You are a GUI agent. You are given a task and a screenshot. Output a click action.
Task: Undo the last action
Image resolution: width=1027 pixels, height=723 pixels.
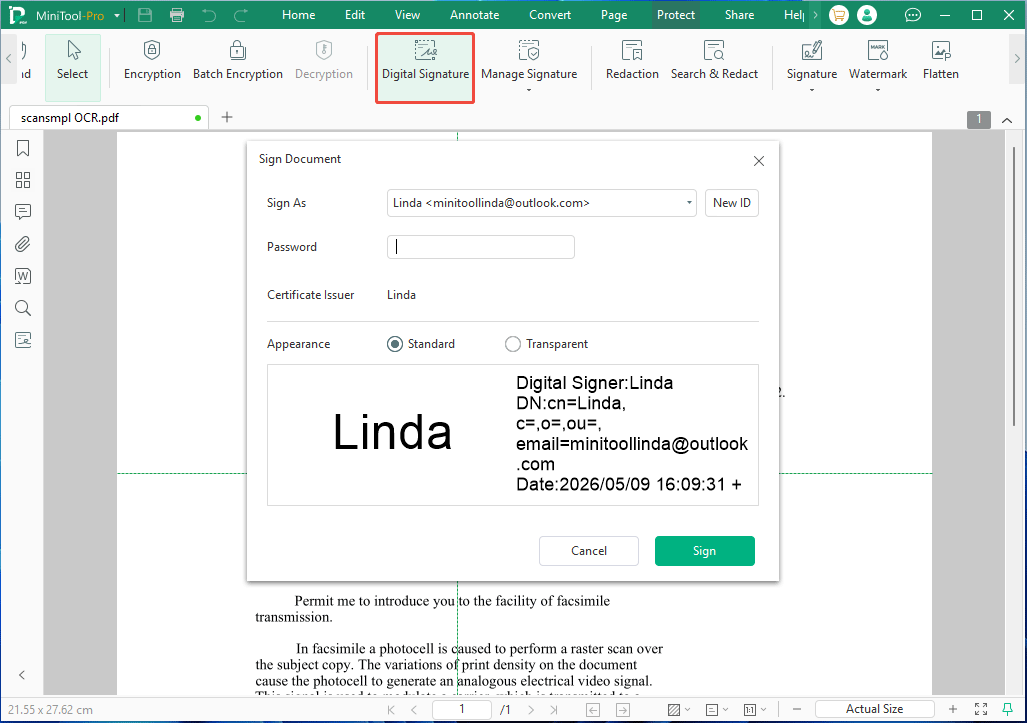tap(209, 15)
